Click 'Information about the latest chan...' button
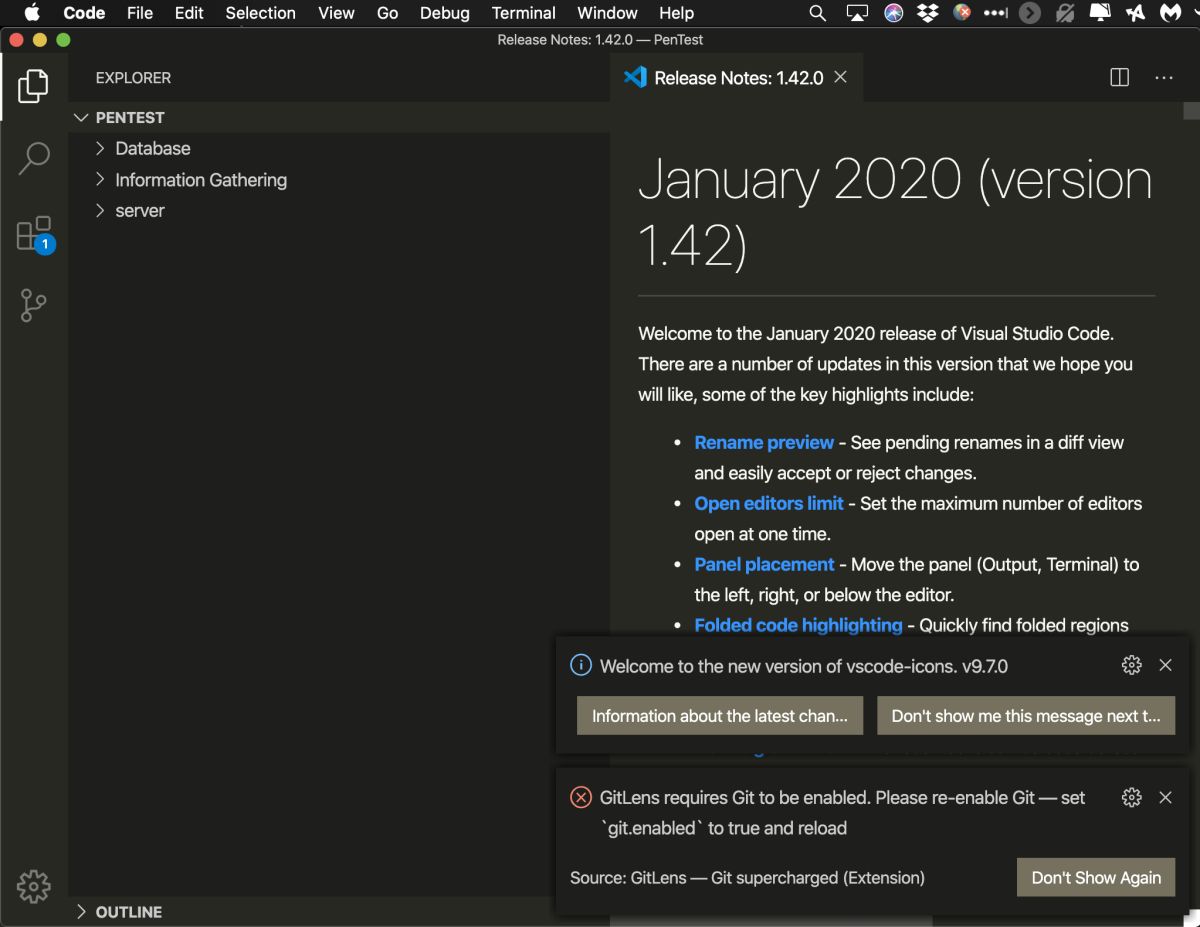The width and height of the screenshot is (1200, 927). point(720,716)
